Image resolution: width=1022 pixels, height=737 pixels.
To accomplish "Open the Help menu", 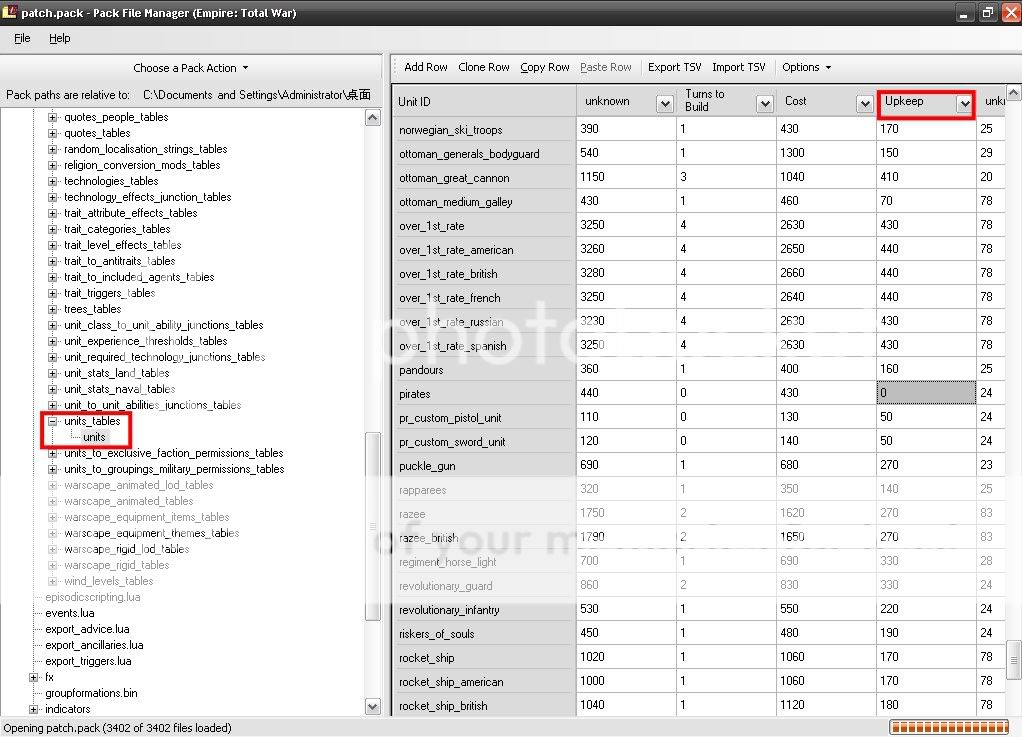I will (x=60, y=38).
